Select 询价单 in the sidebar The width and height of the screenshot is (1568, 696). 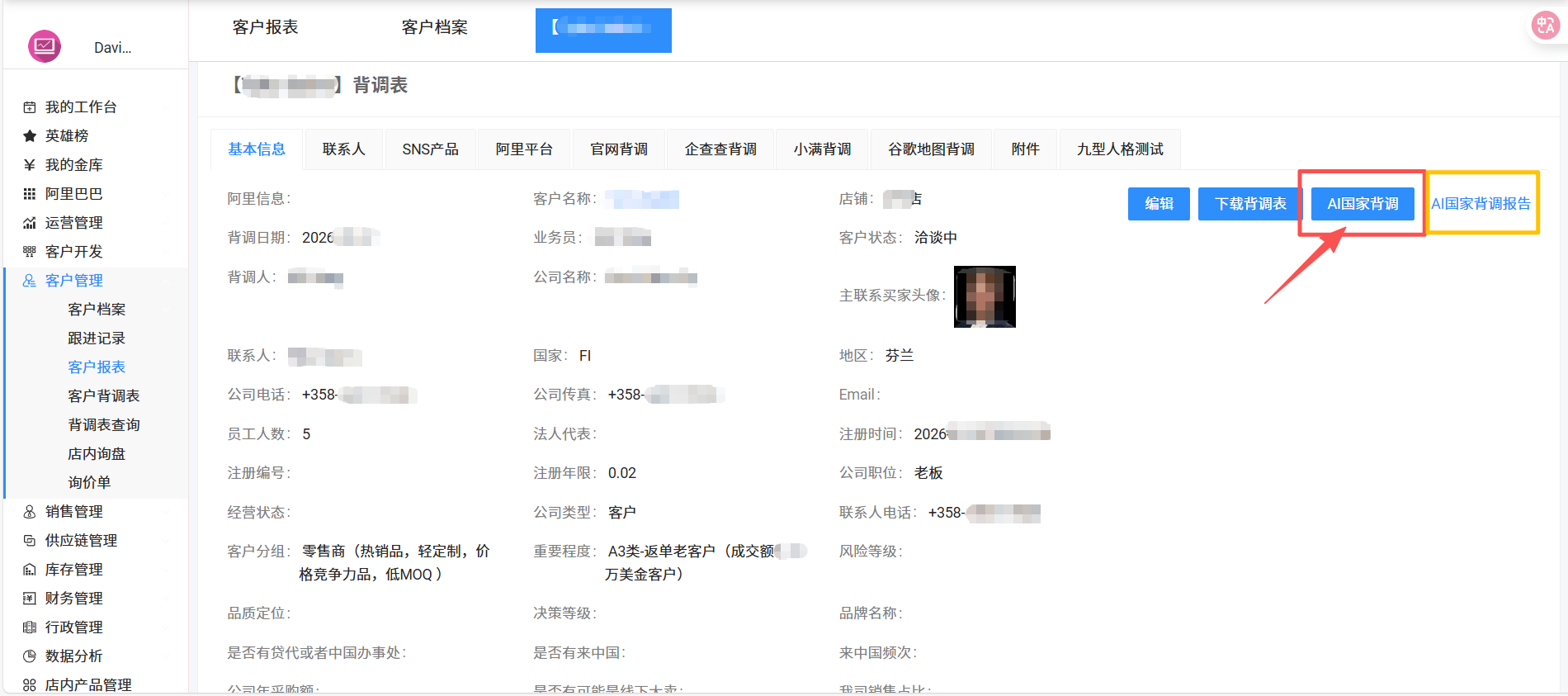89,483
